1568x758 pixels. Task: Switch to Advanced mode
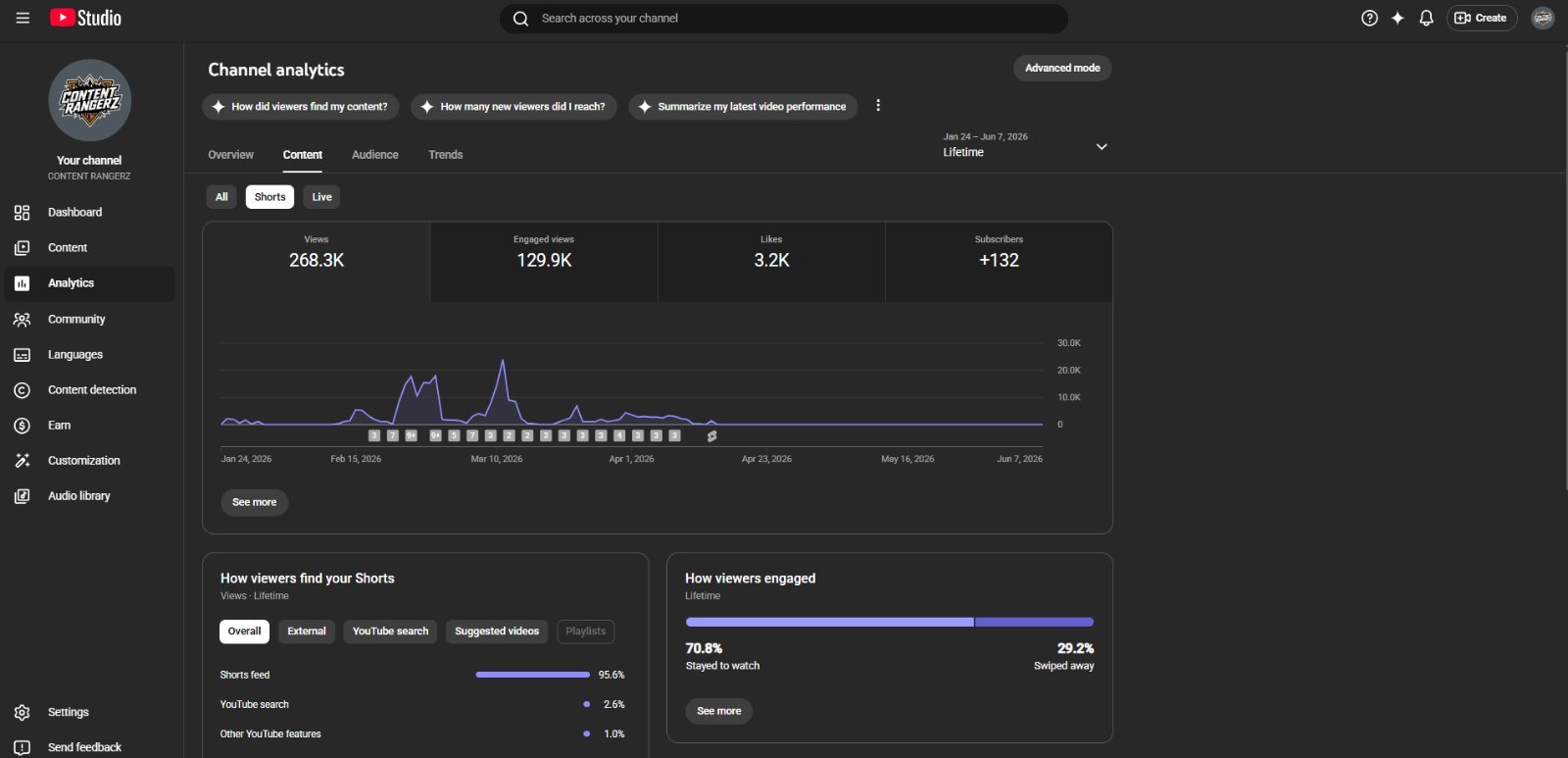point(1062,68)
